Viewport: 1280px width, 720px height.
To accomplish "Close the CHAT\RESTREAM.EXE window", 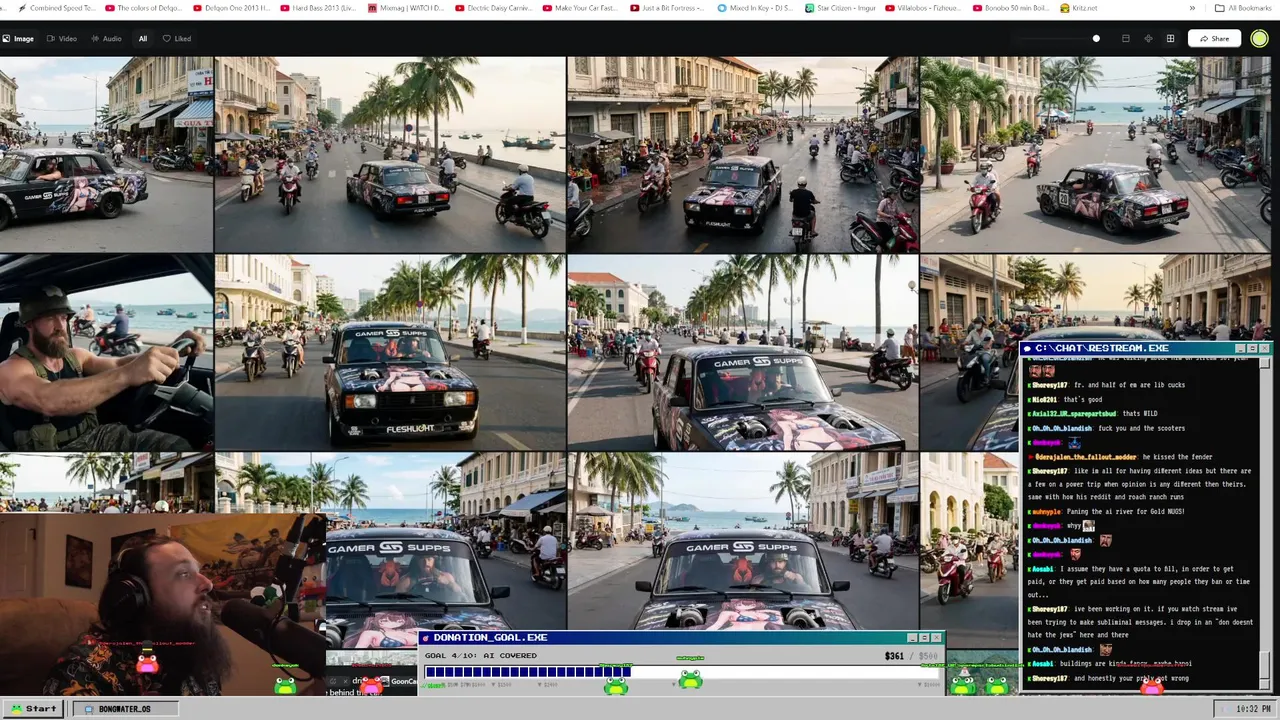I will point(1264,348).
